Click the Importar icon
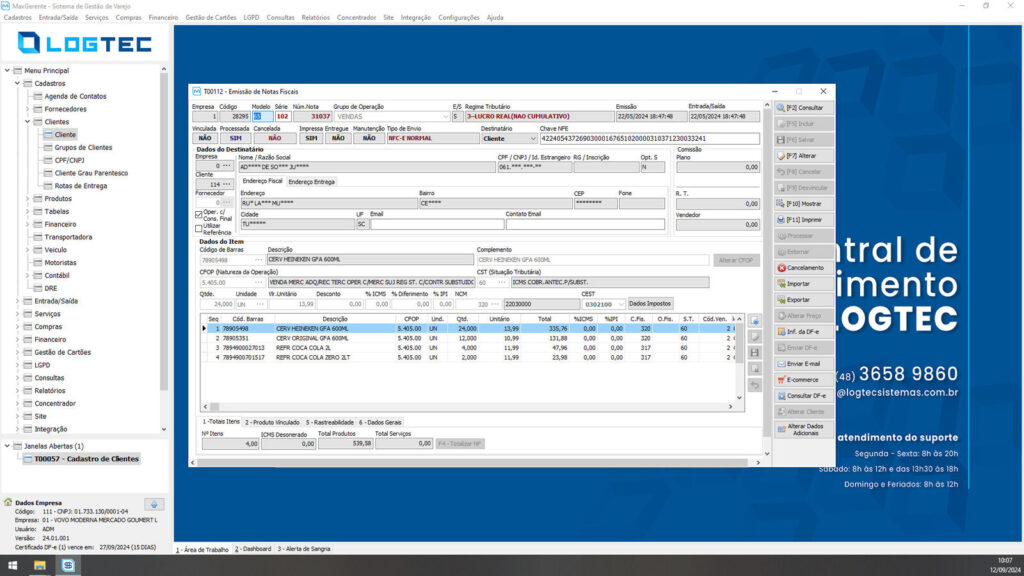Viewport: 1024px width, 576px height. (781, 284)
